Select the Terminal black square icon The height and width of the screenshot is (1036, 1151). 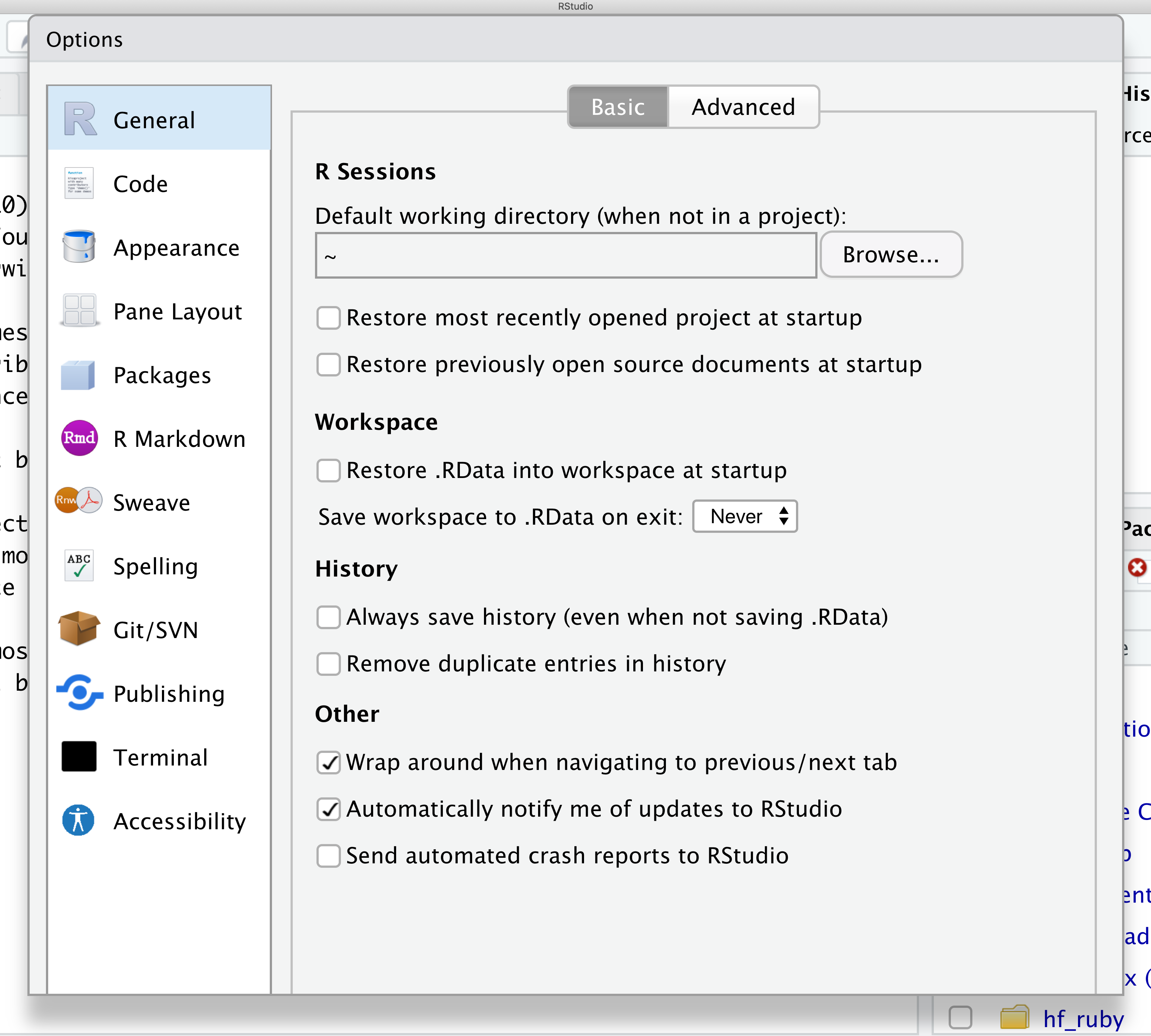[x=79, y=757]
